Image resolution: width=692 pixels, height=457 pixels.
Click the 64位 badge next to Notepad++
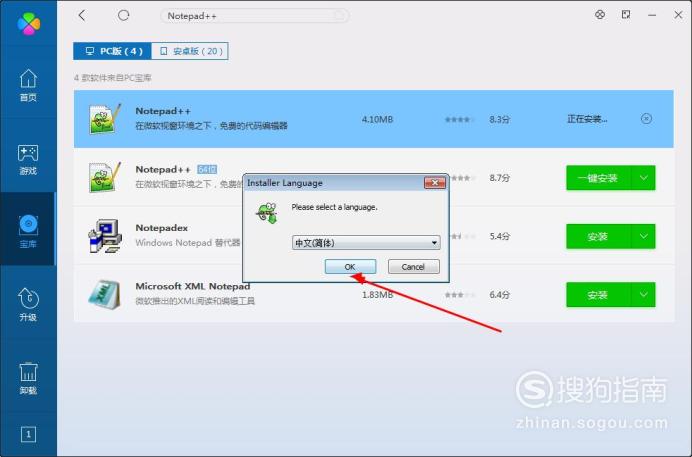coord(207,169)
